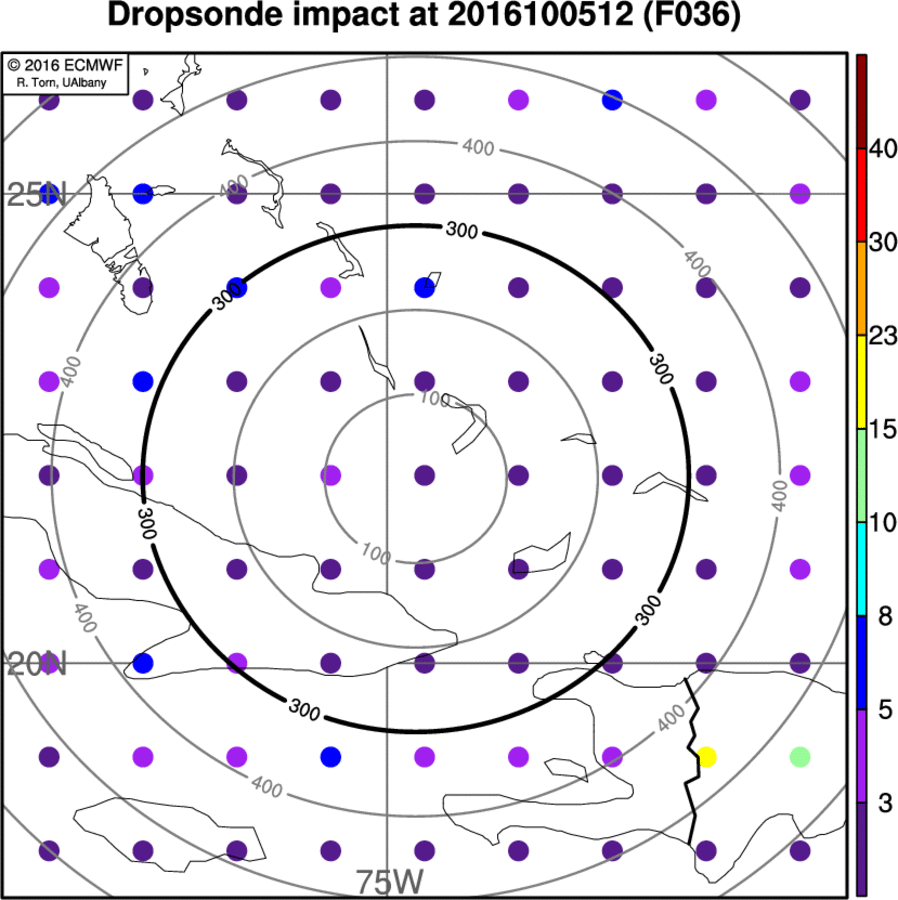
Task: Pick the bright purple colorbar segment between 3 and 5
Action: [x=862, y=756]
